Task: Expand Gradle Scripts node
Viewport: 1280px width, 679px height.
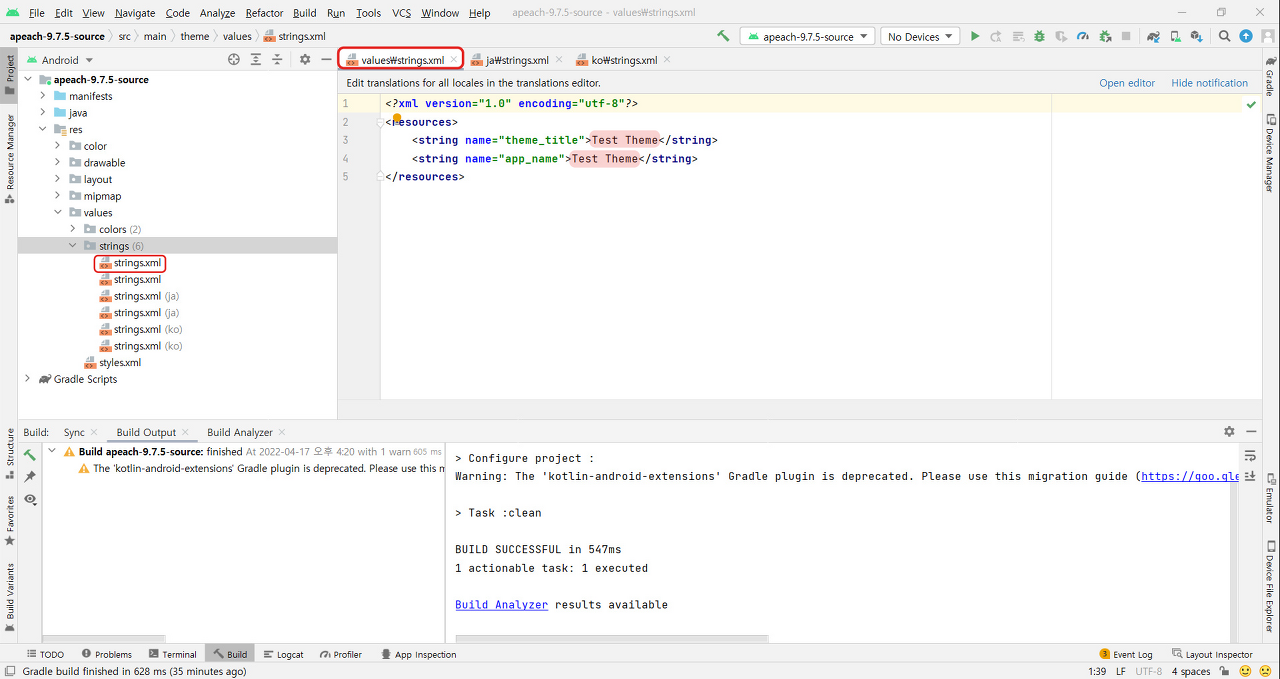Action: coord(28,379)
